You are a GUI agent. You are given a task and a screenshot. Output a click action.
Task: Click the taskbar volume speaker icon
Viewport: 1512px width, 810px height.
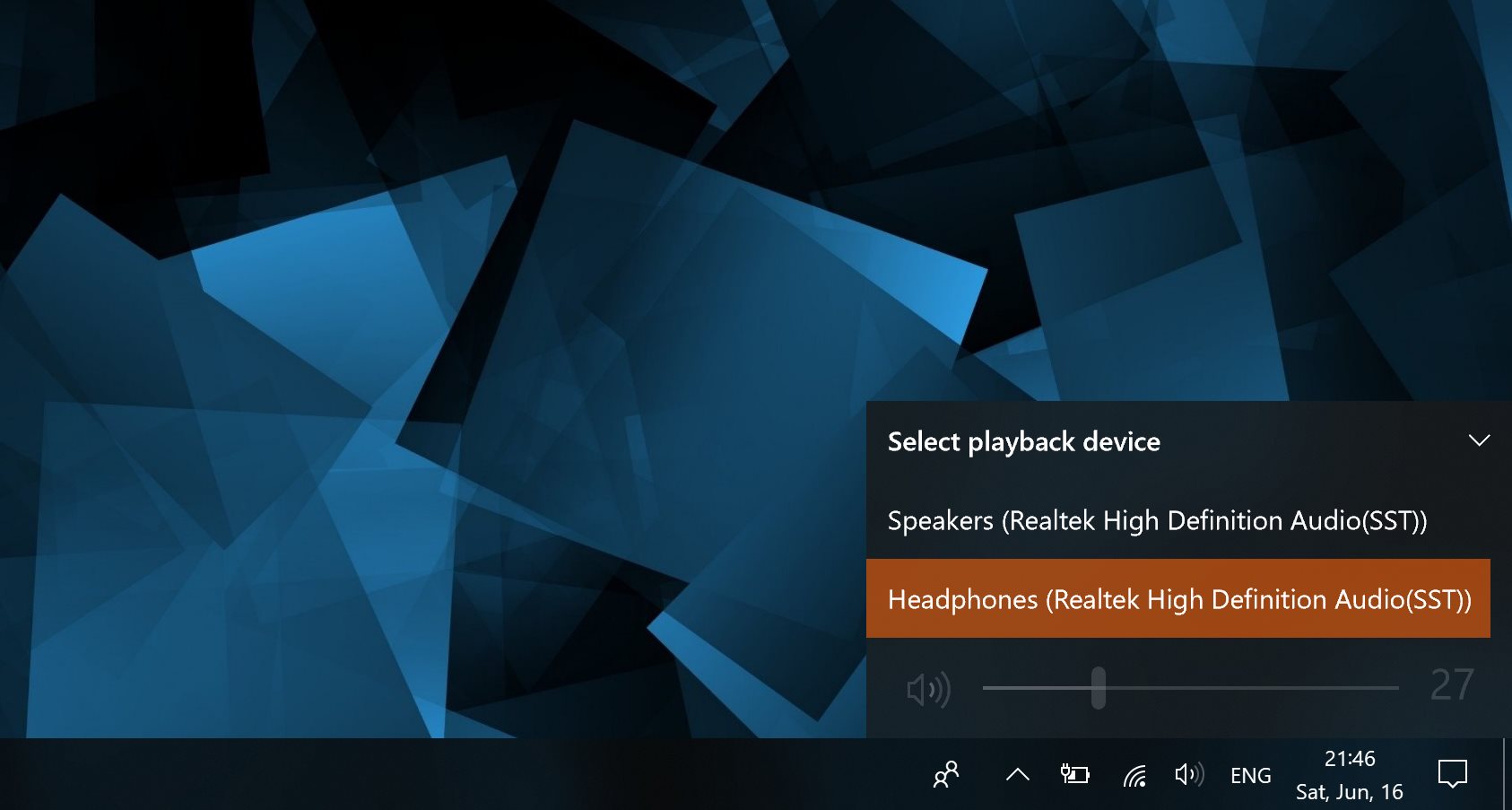1189,774
